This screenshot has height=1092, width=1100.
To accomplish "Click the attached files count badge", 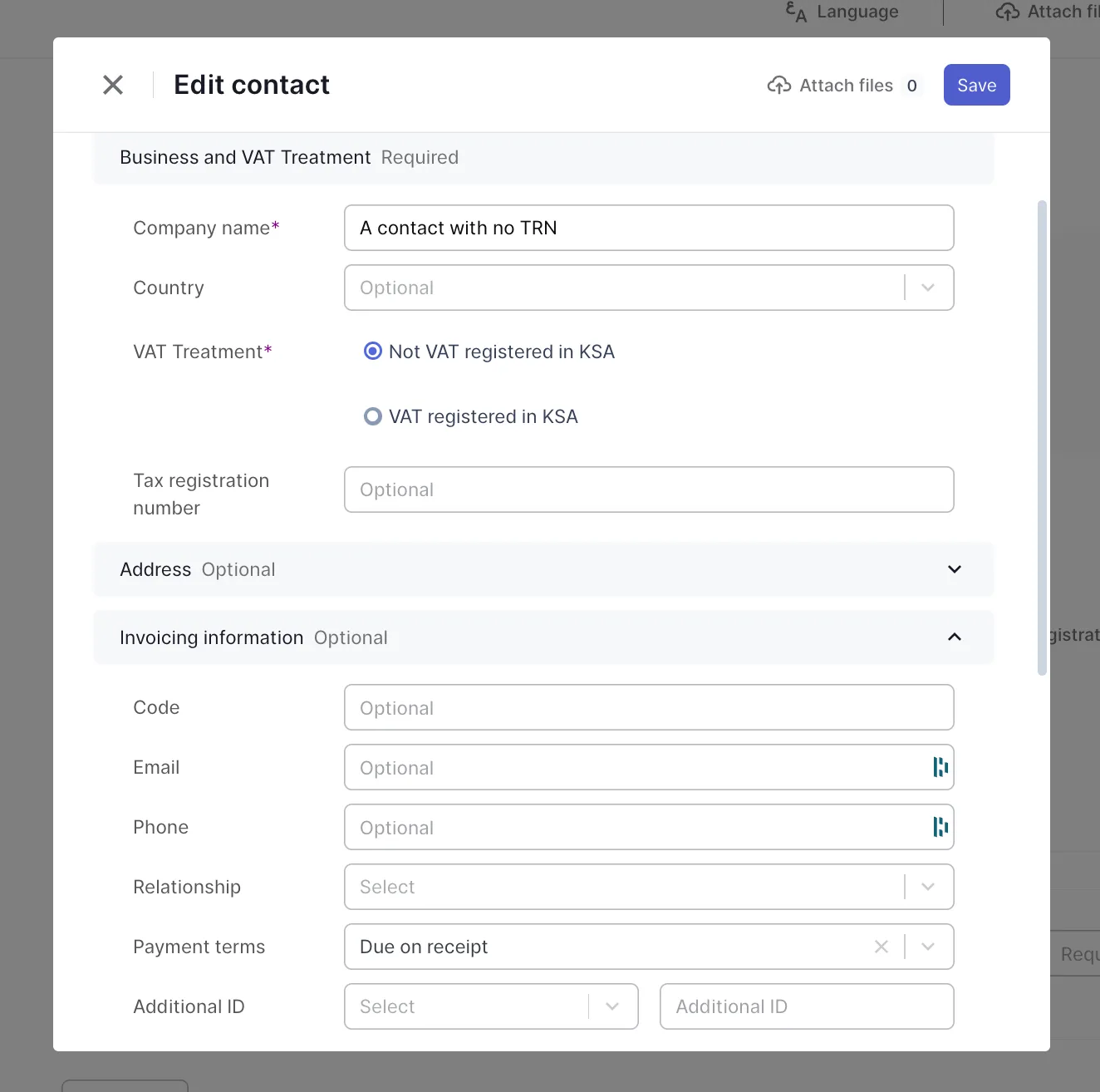I will (911, 86).
